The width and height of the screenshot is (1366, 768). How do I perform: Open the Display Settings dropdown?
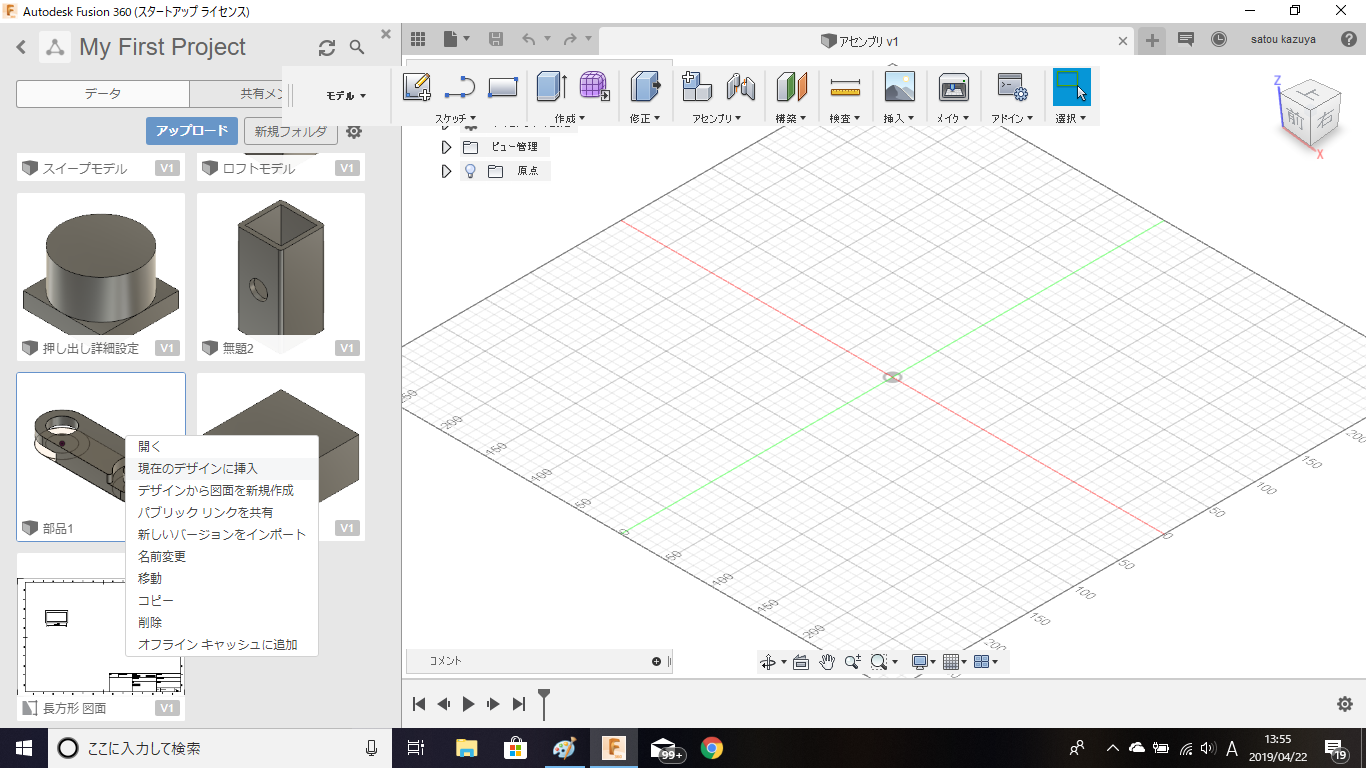924,661
